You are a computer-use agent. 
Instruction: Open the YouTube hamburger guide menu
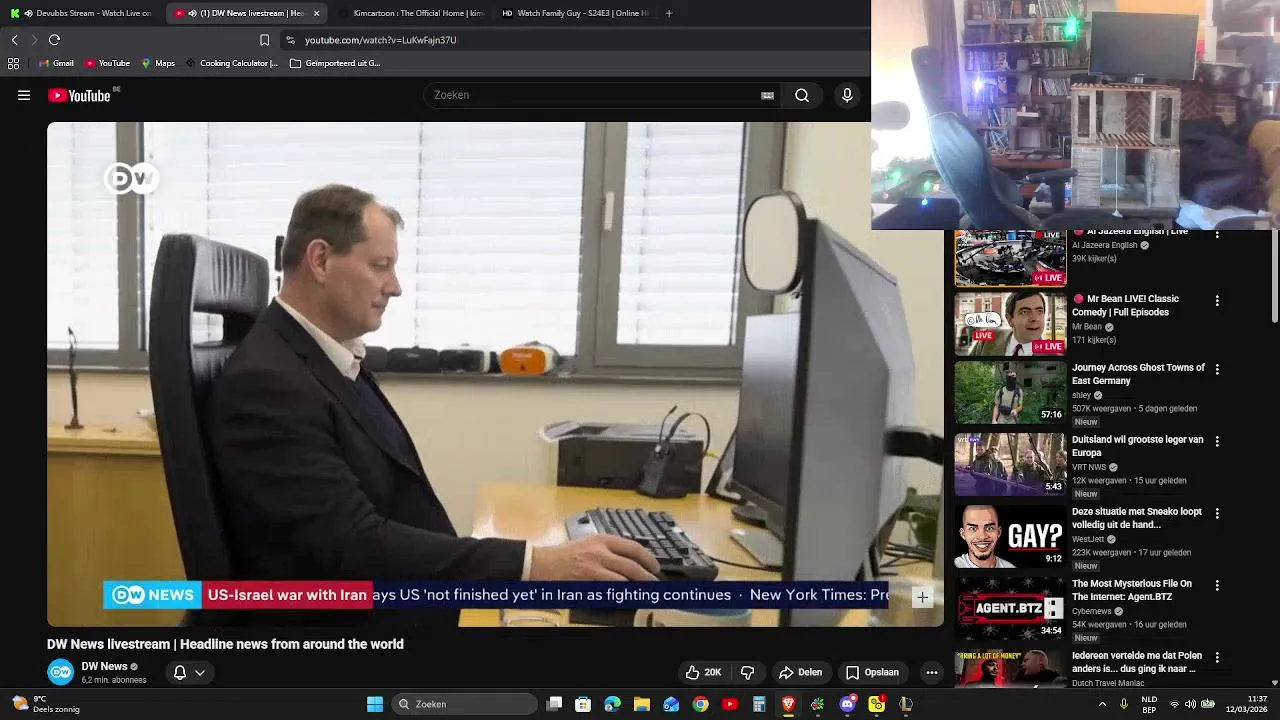pos(24,95)
